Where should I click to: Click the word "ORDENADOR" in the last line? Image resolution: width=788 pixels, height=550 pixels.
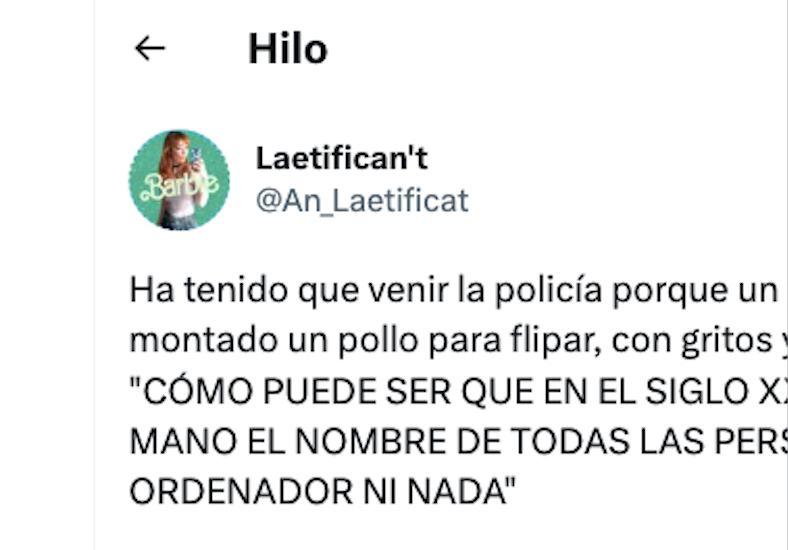(241, 491)
